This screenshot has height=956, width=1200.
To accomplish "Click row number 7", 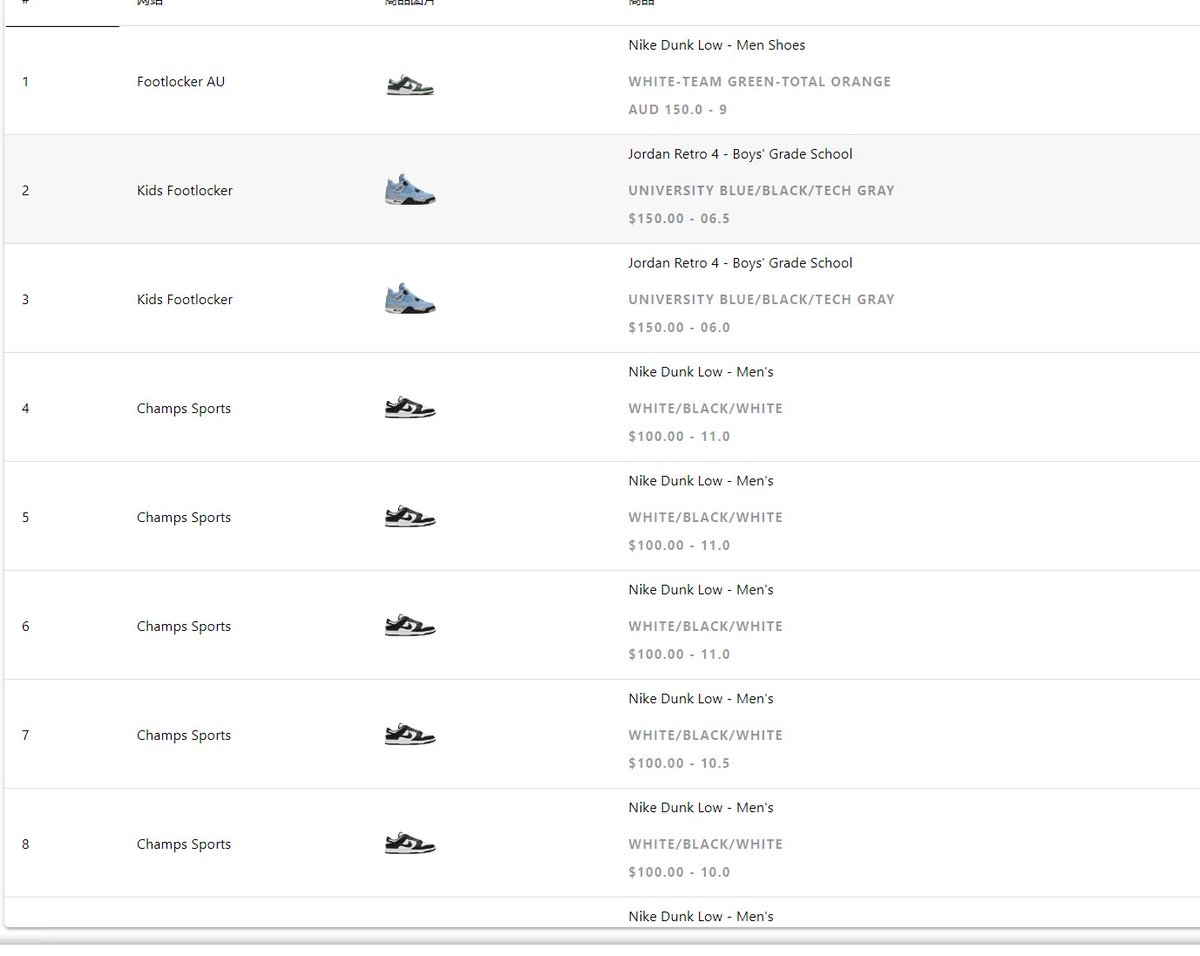I will click(25, 736).
